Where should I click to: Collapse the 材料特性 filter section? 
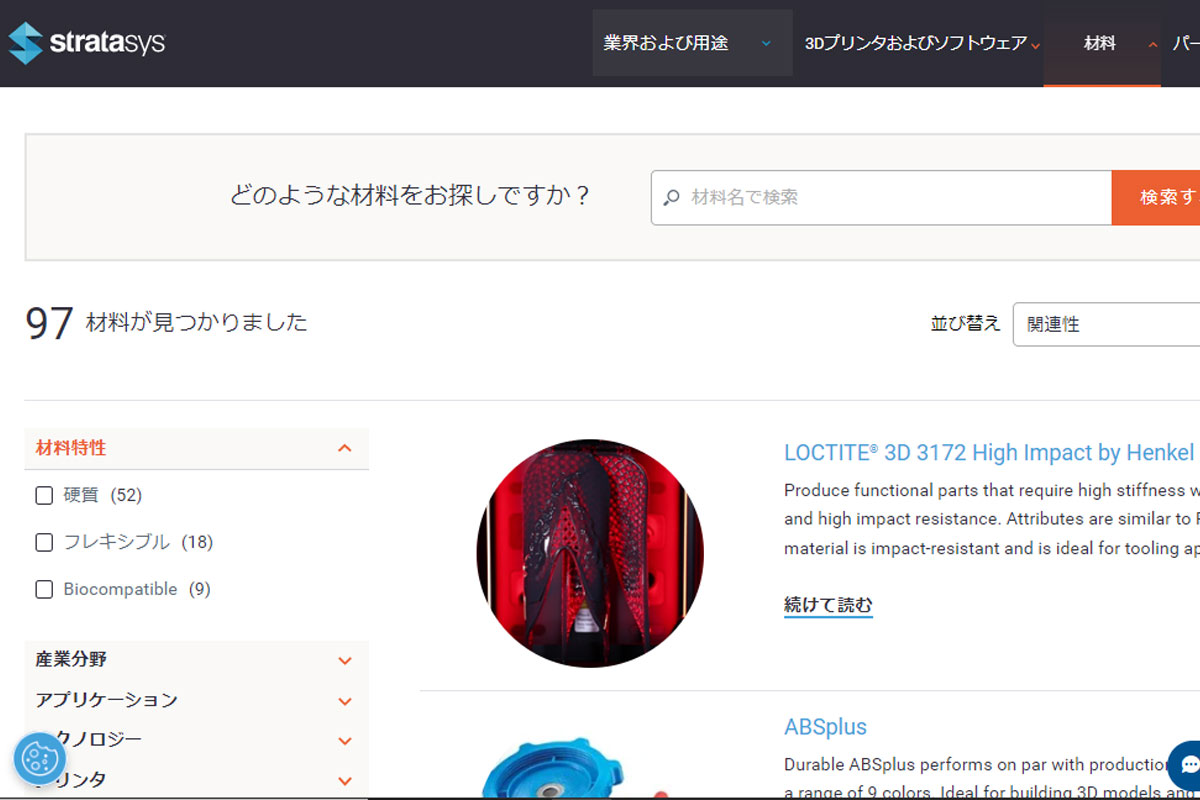[196, 448]
